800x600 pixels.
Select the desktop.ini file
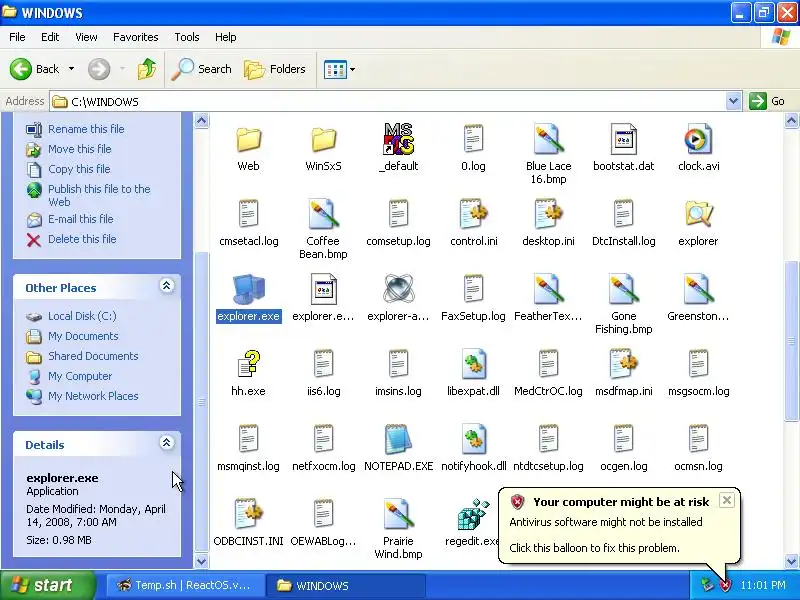tap(548, 214)
